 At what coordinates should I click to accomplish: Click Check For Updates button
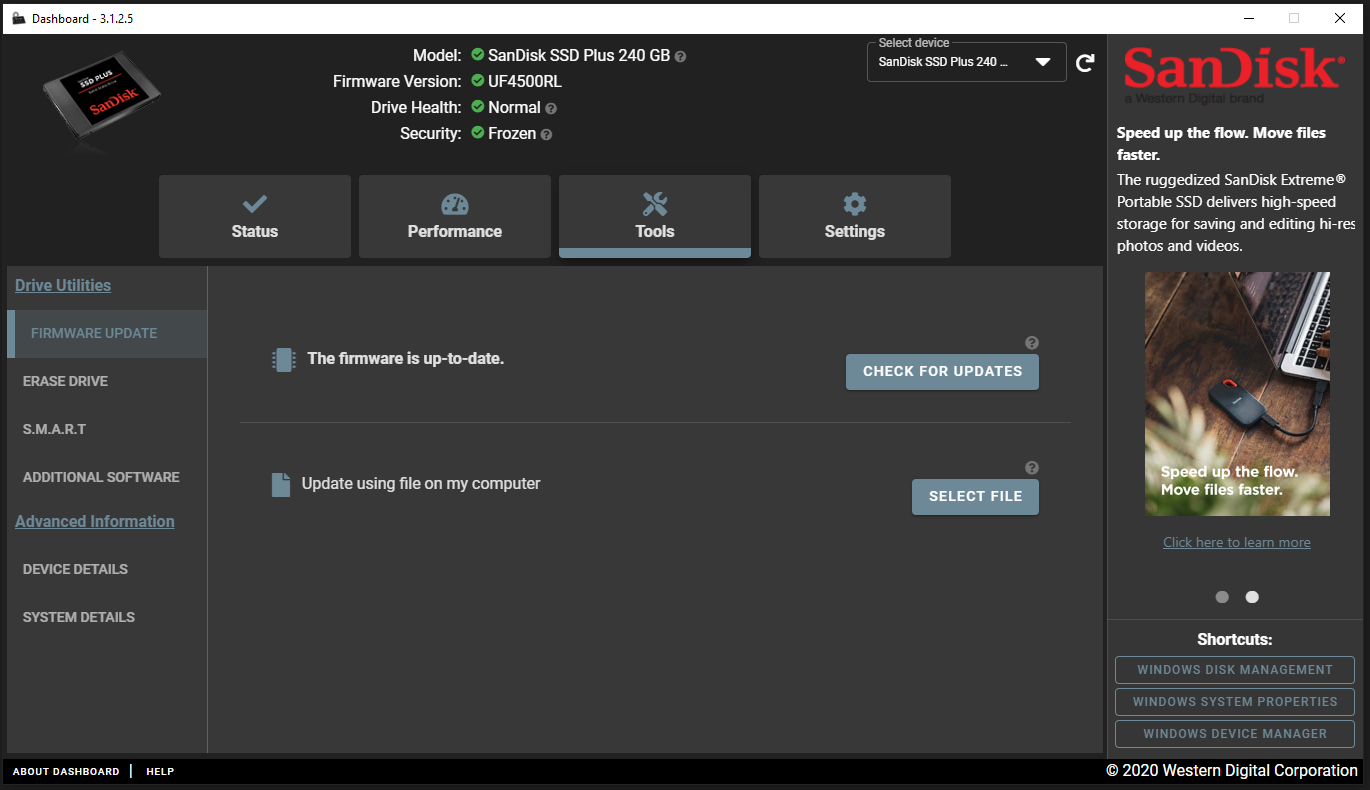pyautogui.click(x=942, y=371)
